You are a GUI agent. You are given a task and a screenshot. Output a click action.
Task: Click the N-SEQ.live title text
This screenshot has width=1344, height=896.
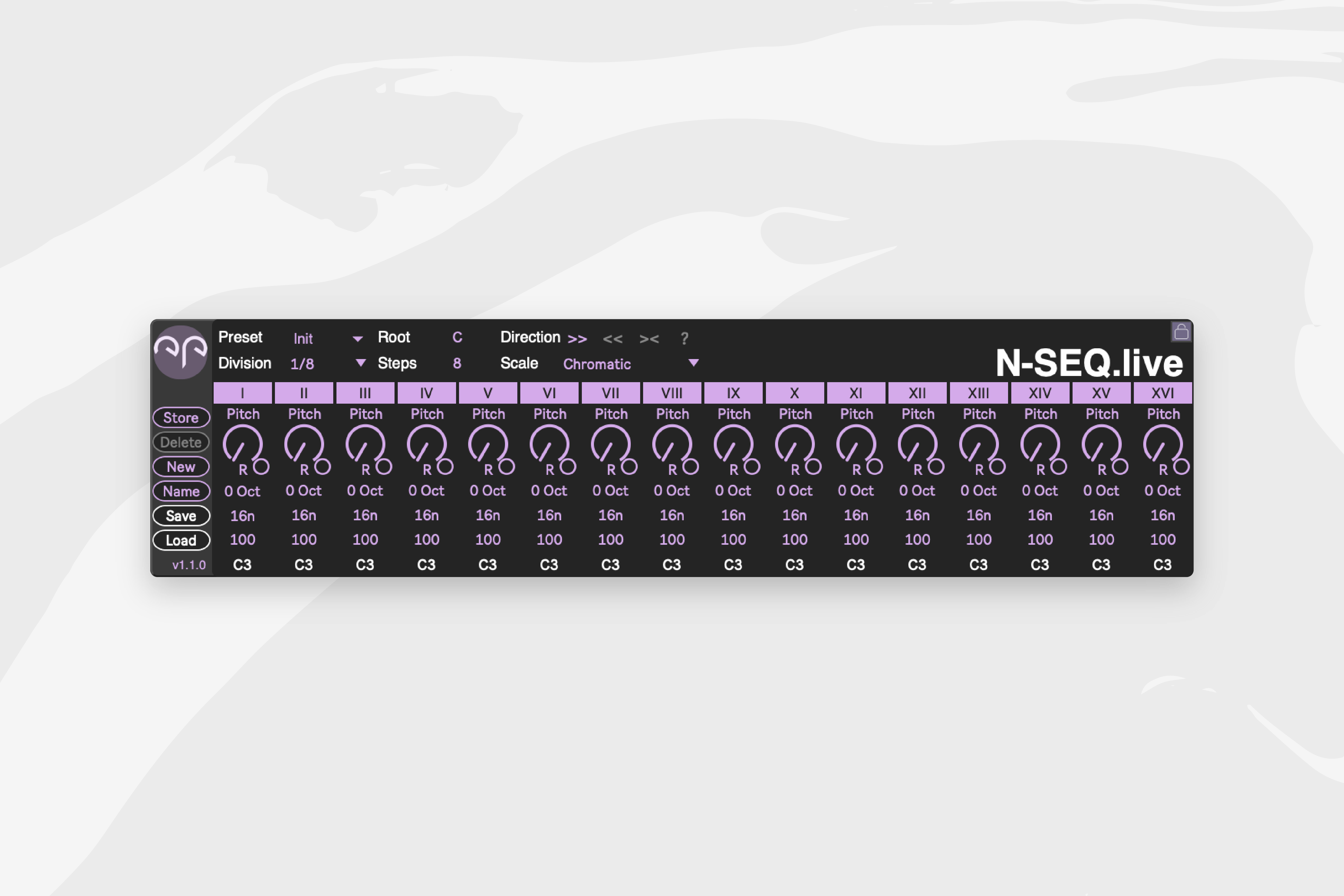(1089, 363)
